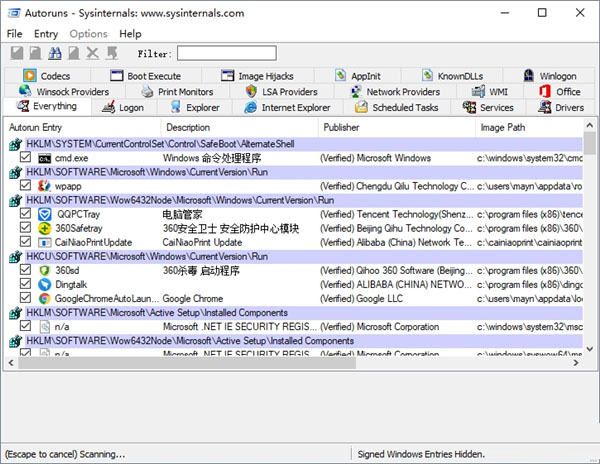Click the wpapp entry icon
600x464 pixels.
(45, 186)
